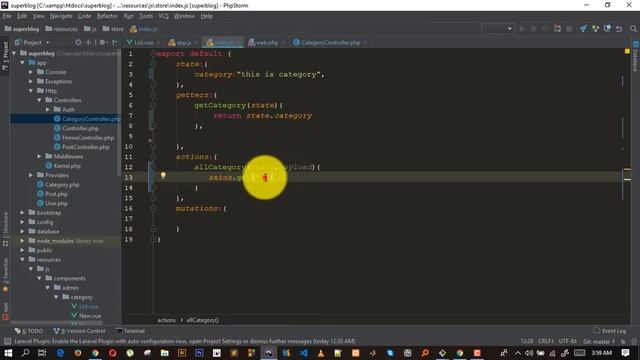
Task: Click the VCS Update Project icon
Action: [584, 29]
